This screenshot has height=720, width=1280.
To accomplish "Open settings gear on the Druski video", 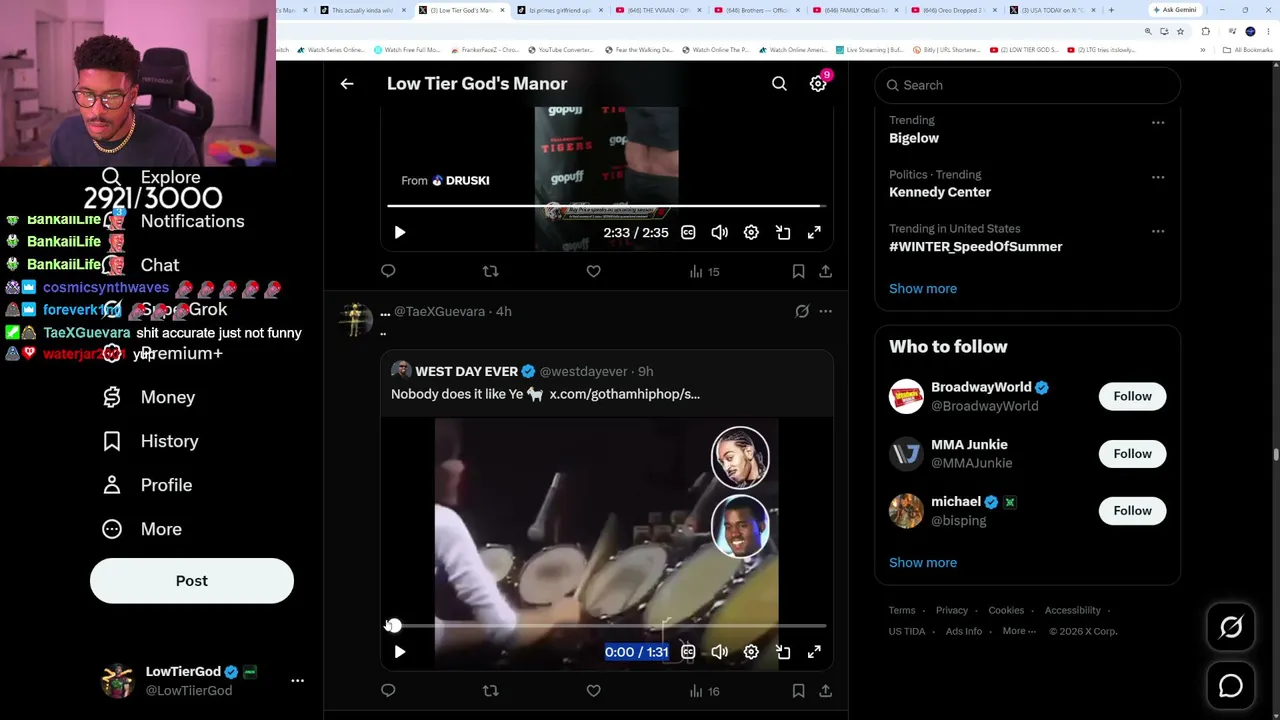I will pyautogui.click(x=751, y=232).
